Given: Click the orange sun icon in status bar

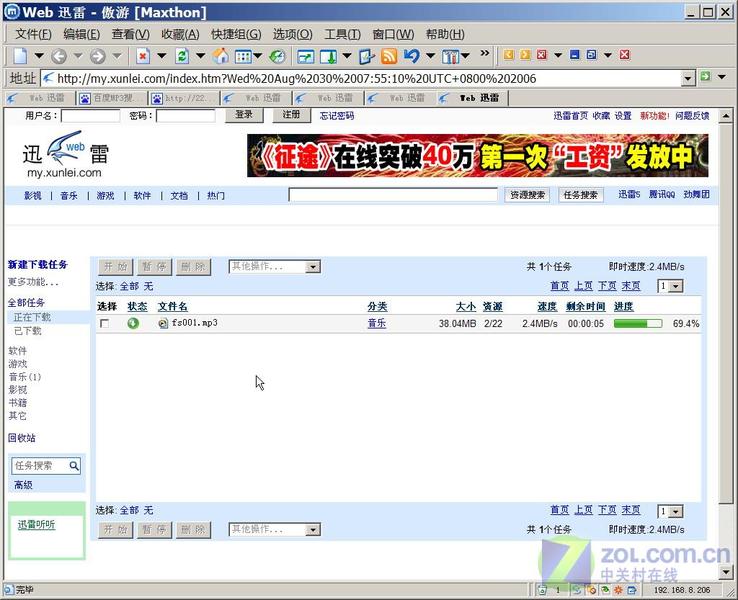Looking at the screenshot, I should click(x=618, y=590).
